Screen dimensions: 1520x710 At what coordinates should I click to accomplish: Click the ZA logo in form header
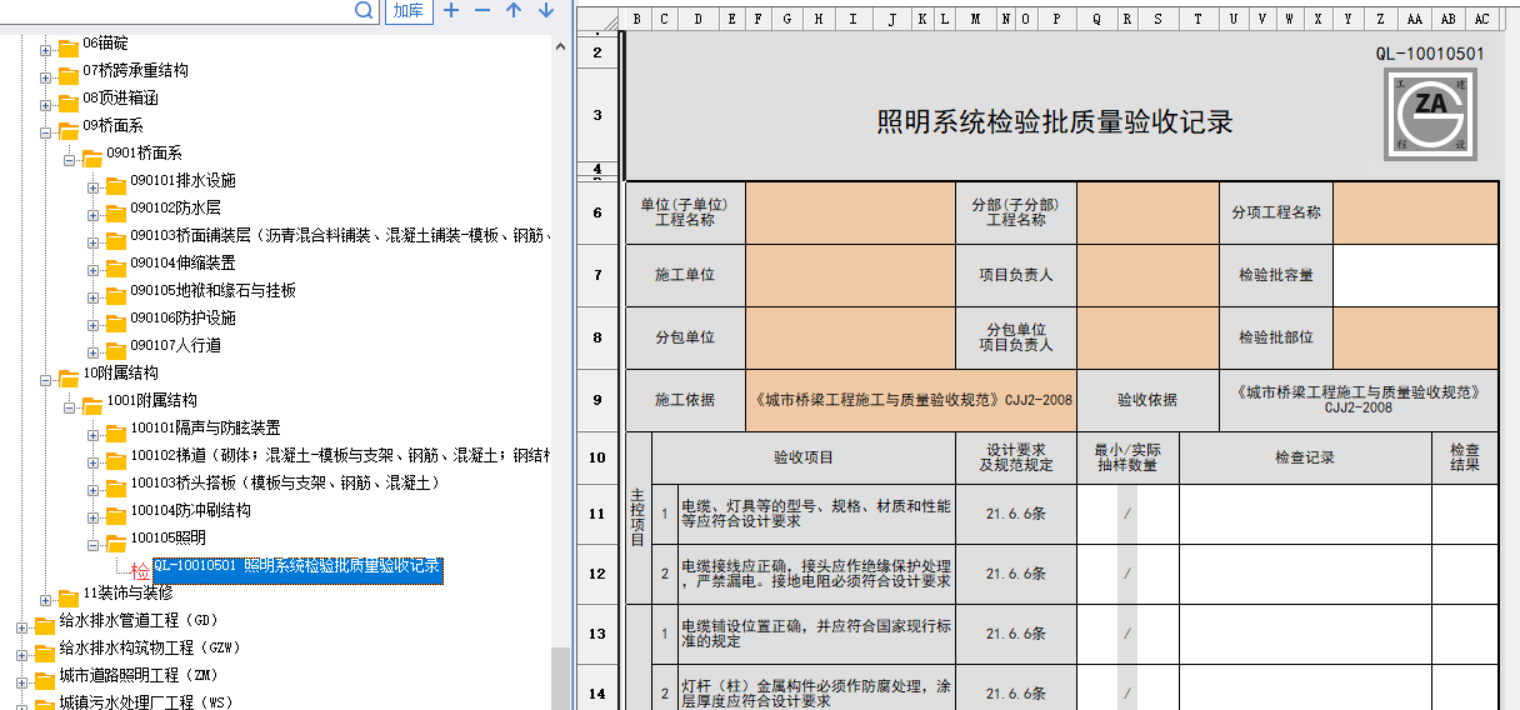1430,115
